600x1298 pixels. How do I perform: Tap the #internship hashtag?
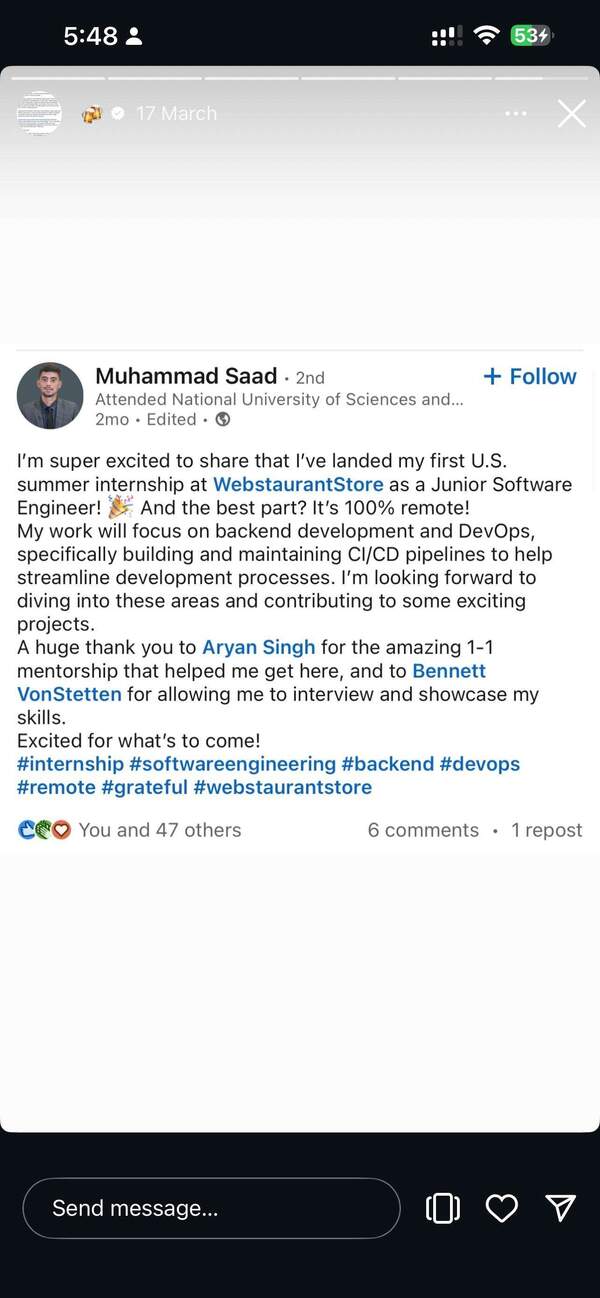click(x=70, y=764)
